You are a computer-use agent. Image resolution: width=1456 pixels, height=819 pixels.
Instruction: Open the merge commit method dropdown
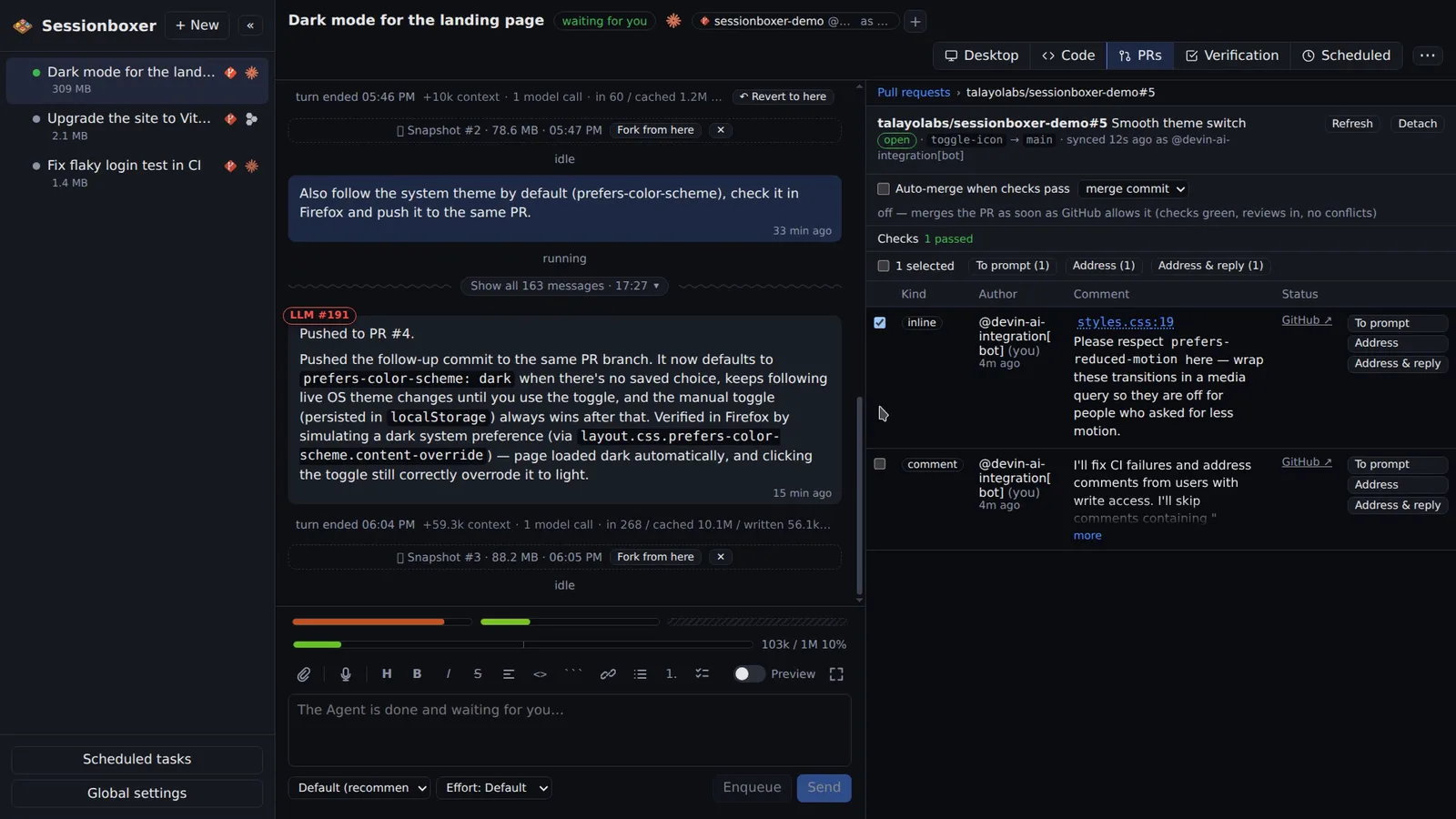[x=1135, y=189]
